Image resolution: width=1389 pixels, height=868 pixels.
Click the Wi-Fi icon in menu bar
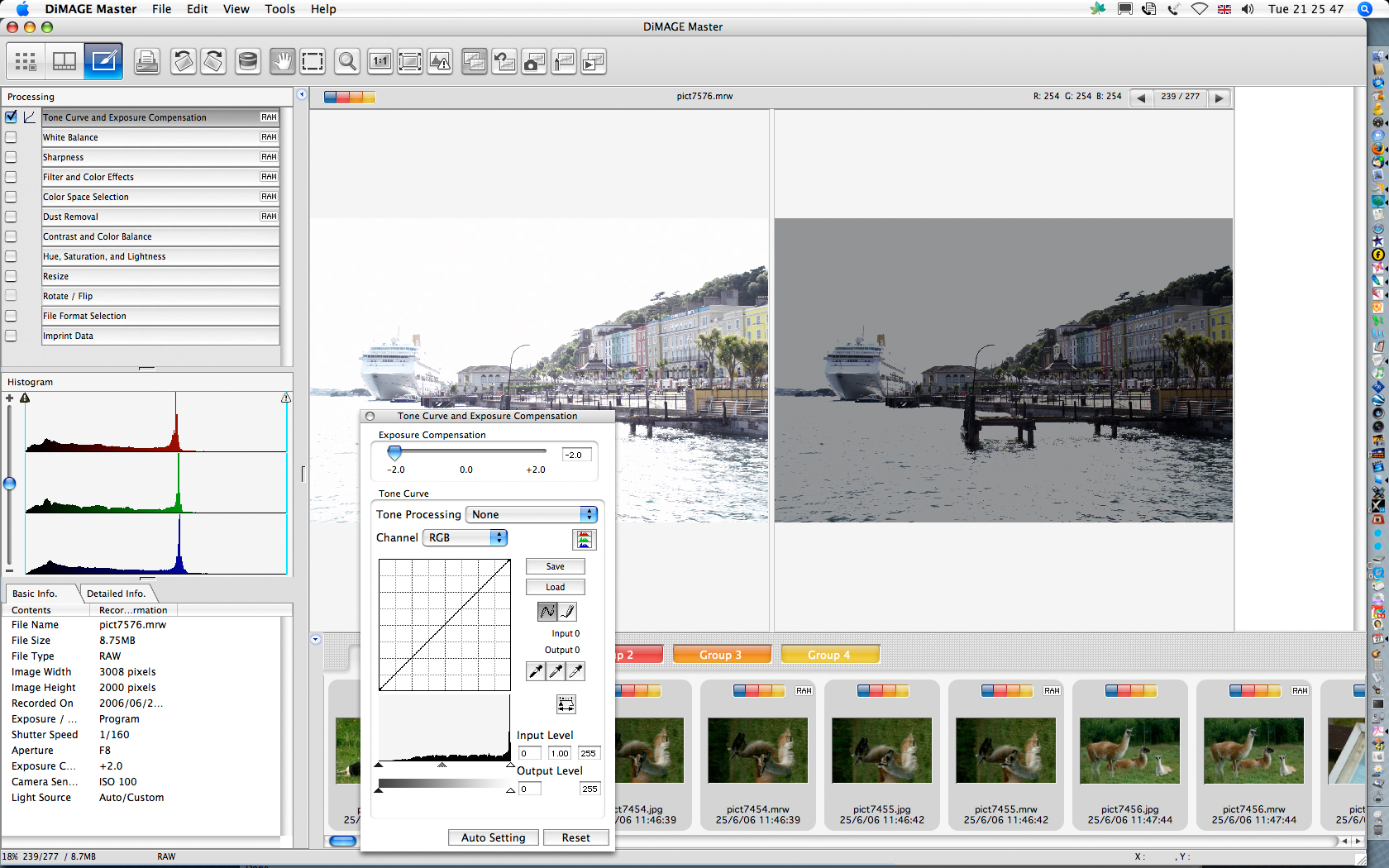pyautogui.click(x=1199, y=9)
